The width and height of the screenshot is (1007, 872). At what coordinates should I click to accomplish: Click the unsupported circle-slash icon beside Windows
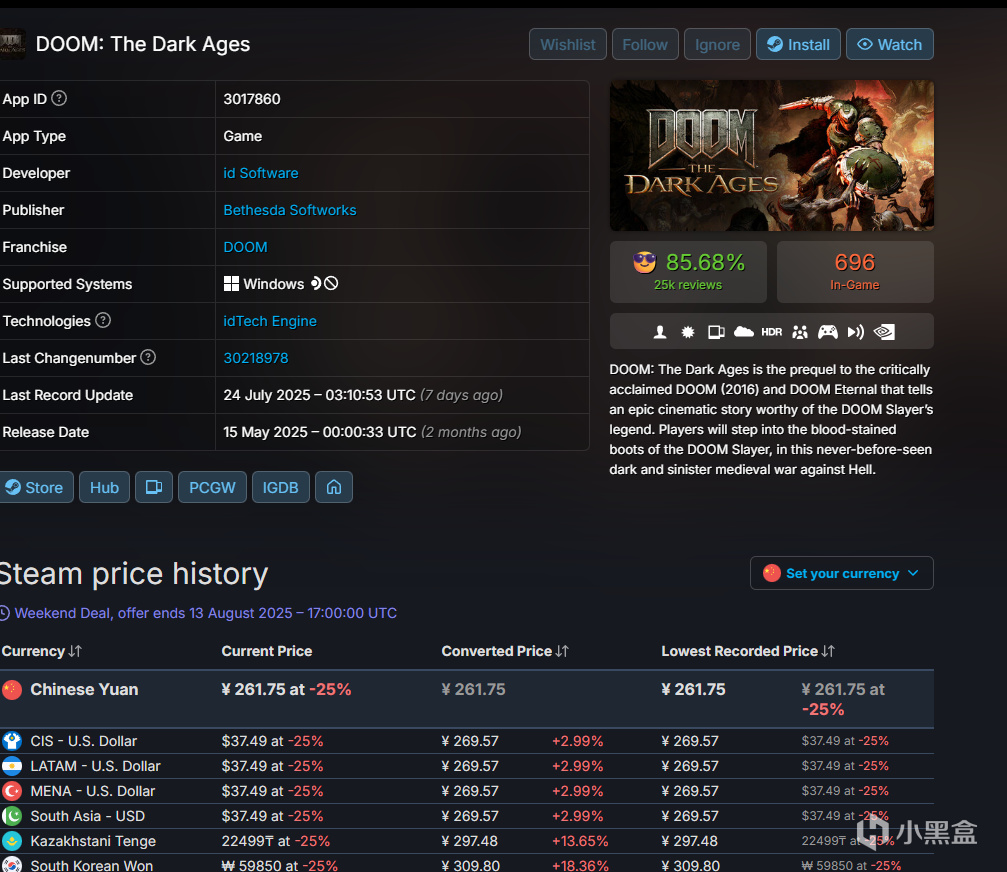pyautogui.click(x=331, y=283)
